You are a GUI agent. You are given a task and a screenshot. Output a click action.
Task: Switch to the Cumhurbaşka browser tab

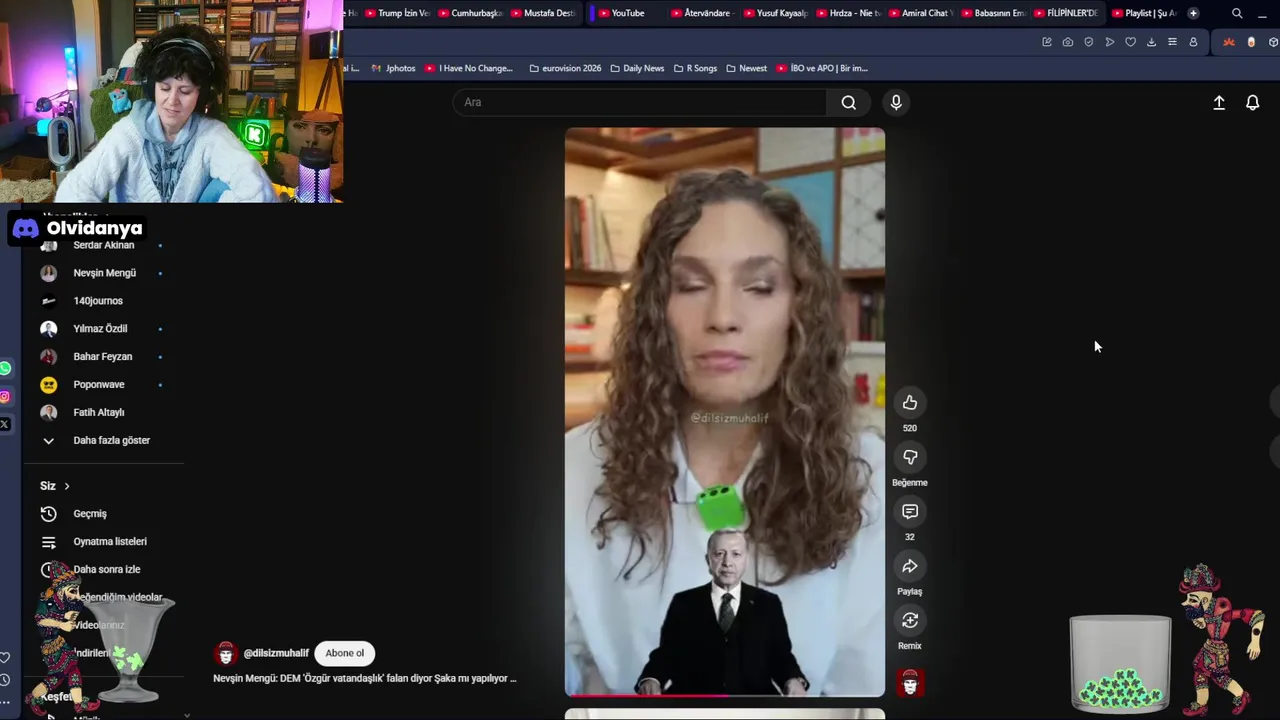[x=470, y=13]
